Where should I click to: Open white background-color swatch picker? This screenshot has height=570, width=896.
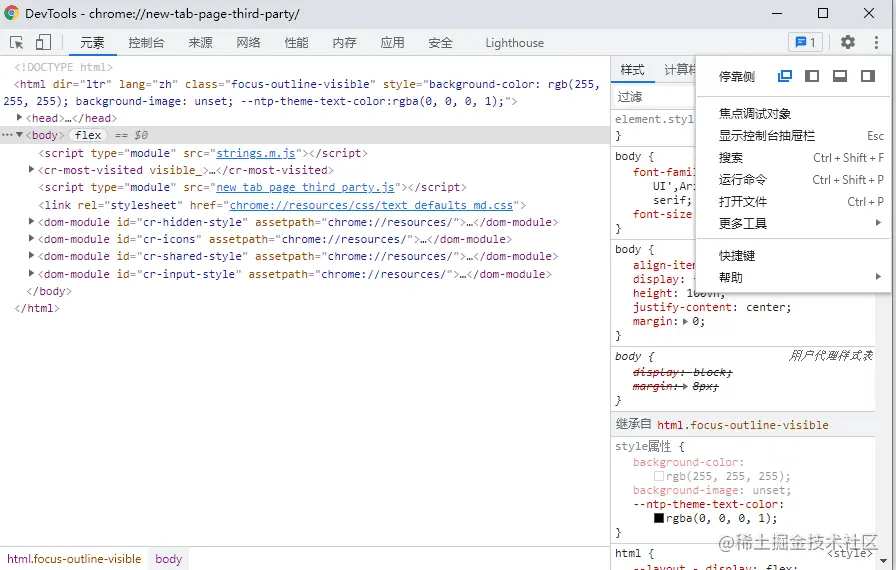coord(659,476)
